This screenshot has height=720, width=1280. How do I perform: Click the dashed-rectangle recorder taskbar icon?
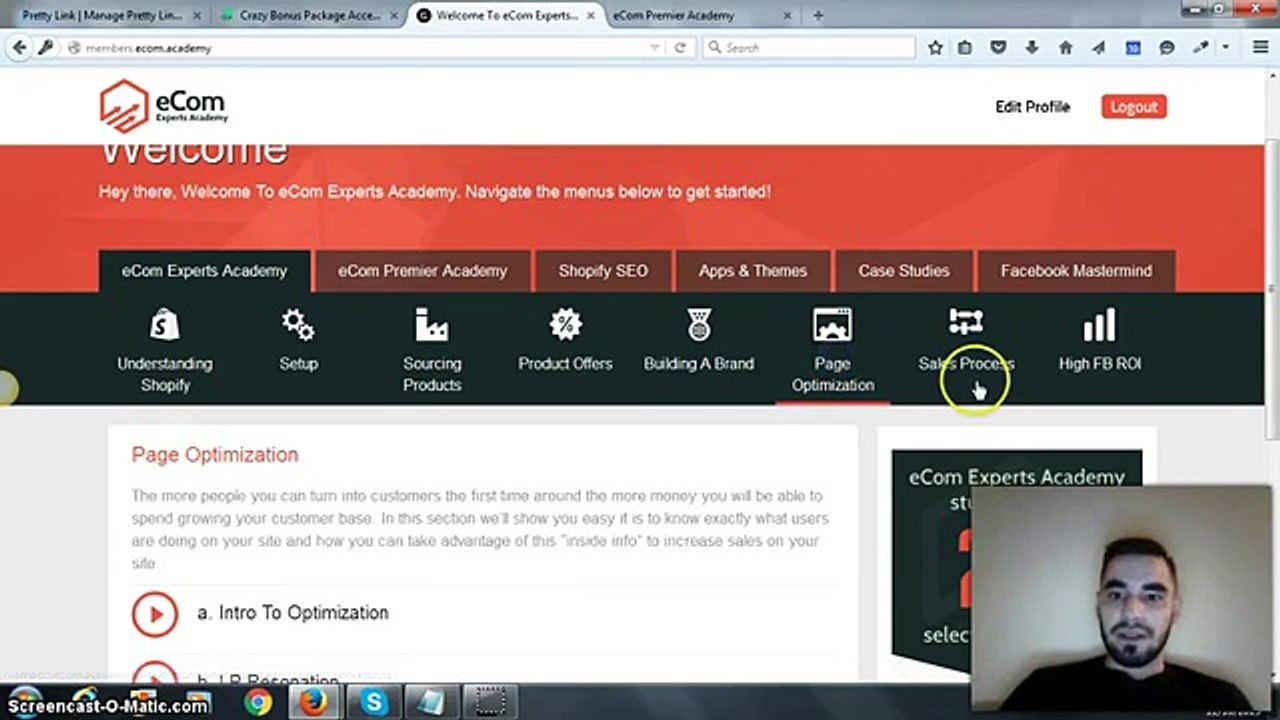coord(490,703)
